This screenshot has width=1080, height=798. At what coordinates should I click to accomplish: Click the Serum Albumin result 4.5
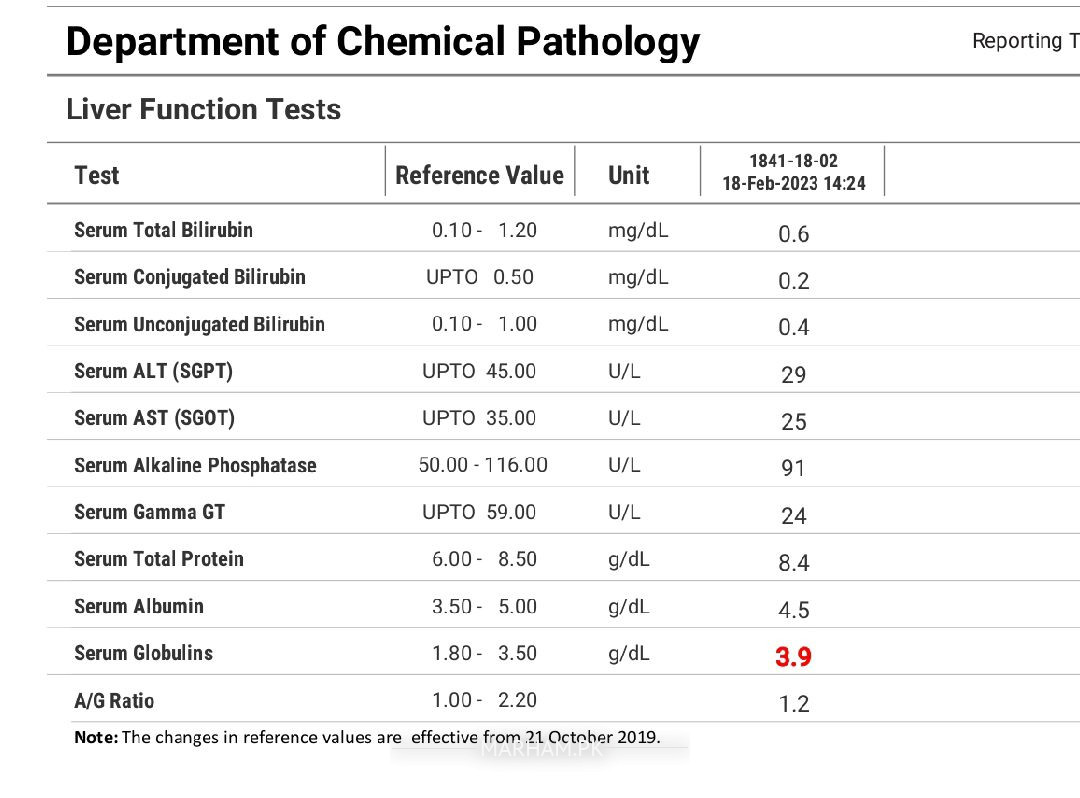click(x=793, y=609)
